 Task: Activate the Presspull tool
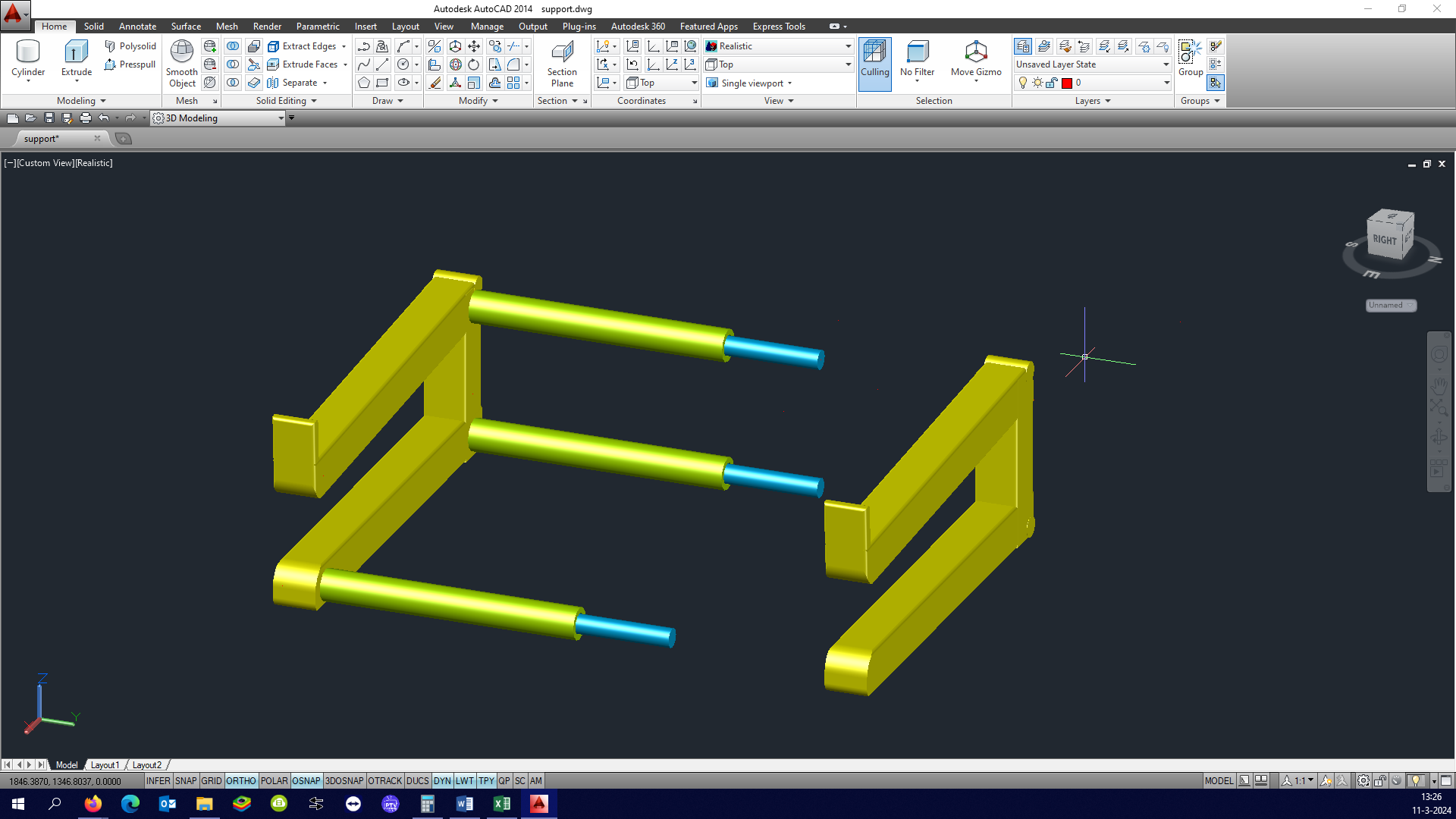130,64
